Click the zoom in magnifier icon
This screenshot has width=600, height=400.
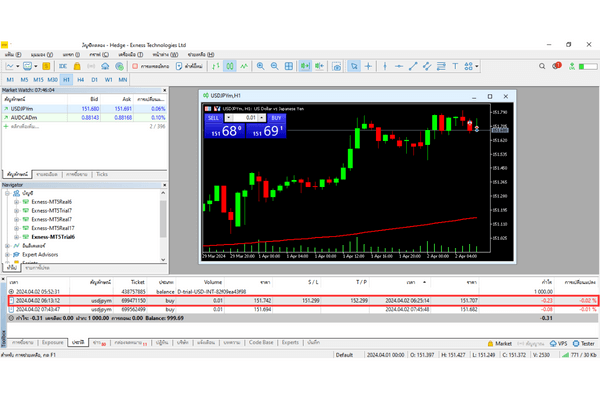point(260,65)
